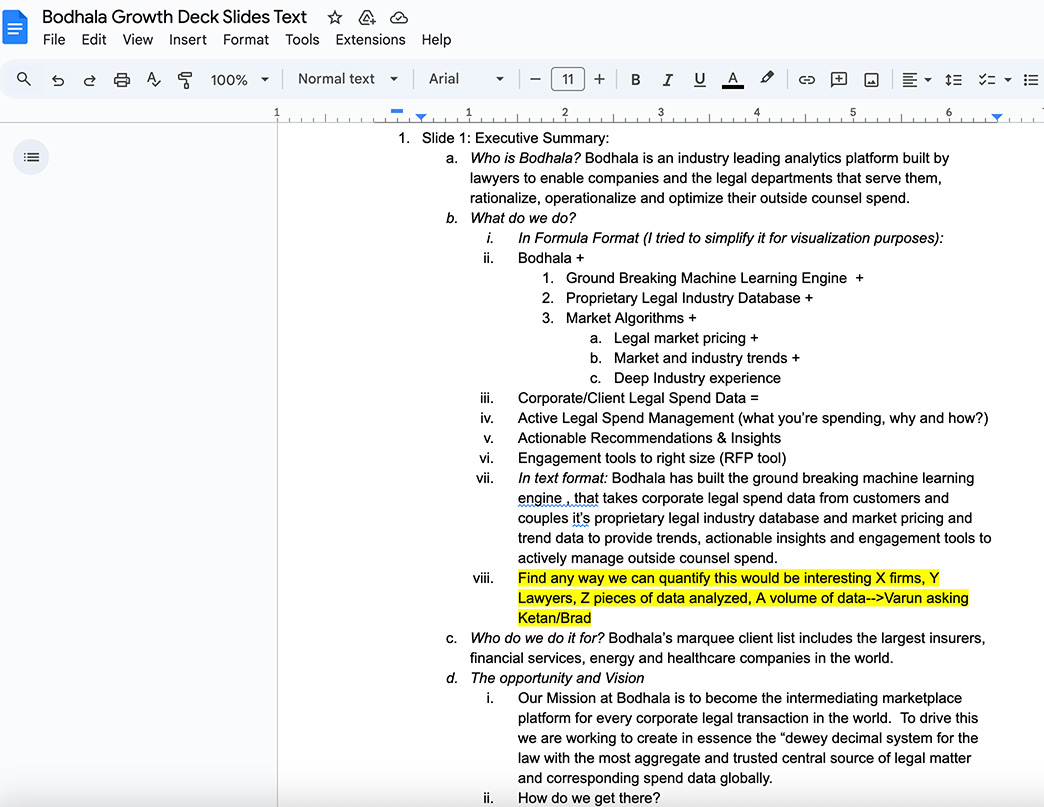1044x807 pixels.
Task: Show document outline panel
Action: click(31, 157)
